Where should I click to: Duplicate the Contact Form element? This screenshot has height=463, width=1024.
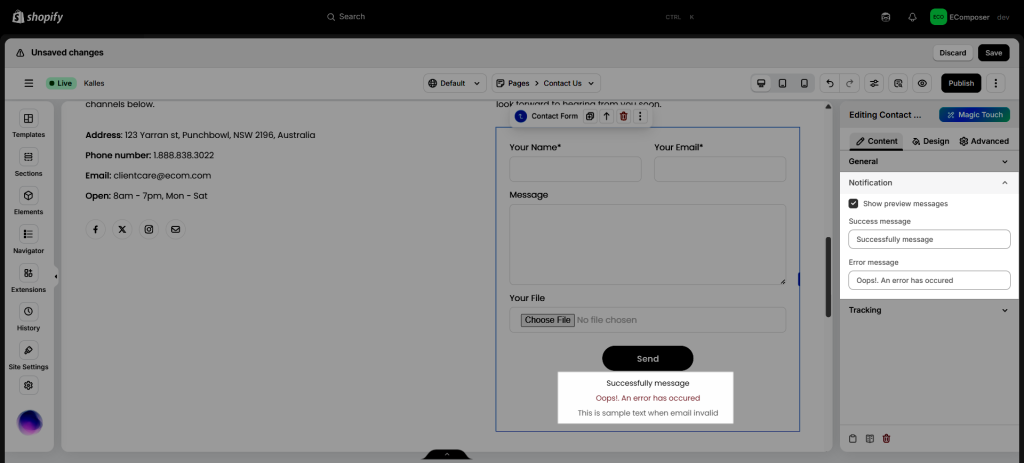tap(590, 117)
